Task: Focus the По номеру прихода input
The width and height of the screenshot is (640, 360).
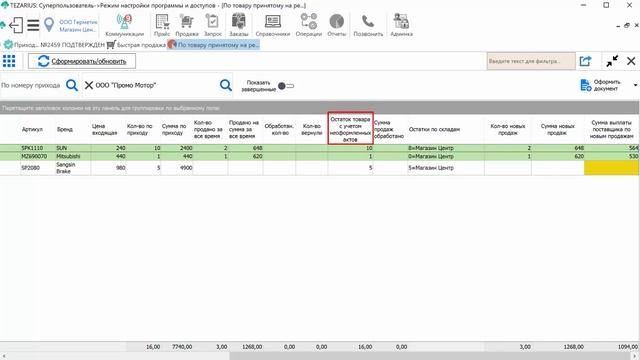Action: [32, 85]
